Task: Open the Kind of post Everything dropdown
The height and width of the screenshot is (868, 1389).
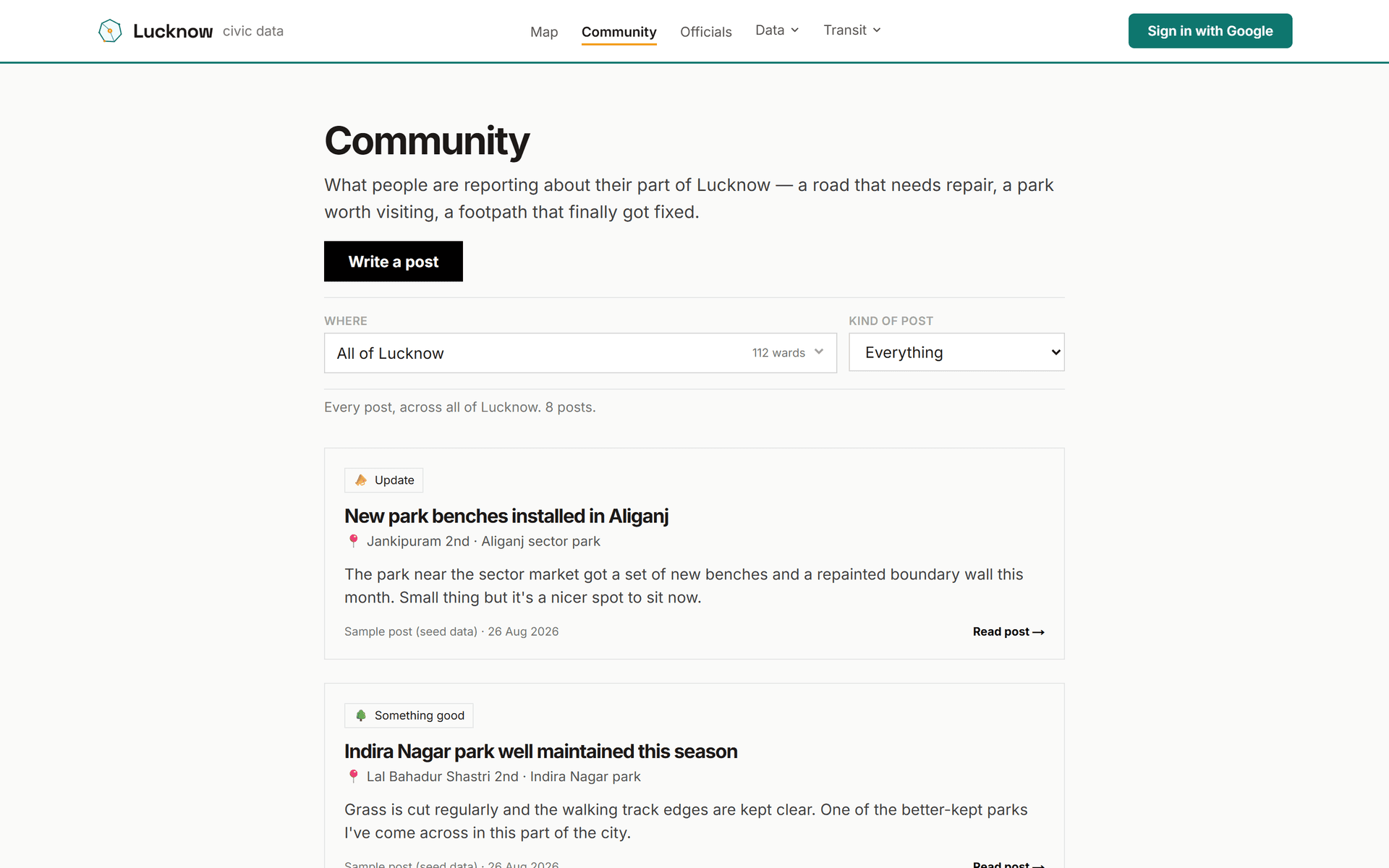Action: (956, 352)
